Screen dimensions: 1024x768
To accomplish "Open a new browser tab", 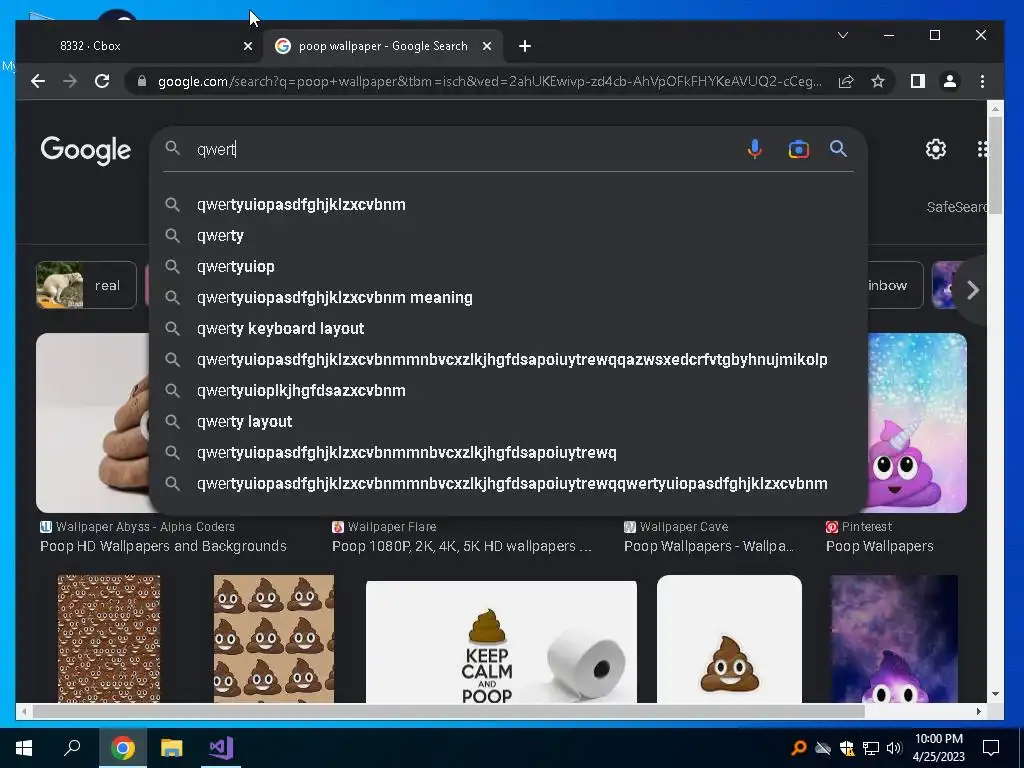I will (524, 46).
